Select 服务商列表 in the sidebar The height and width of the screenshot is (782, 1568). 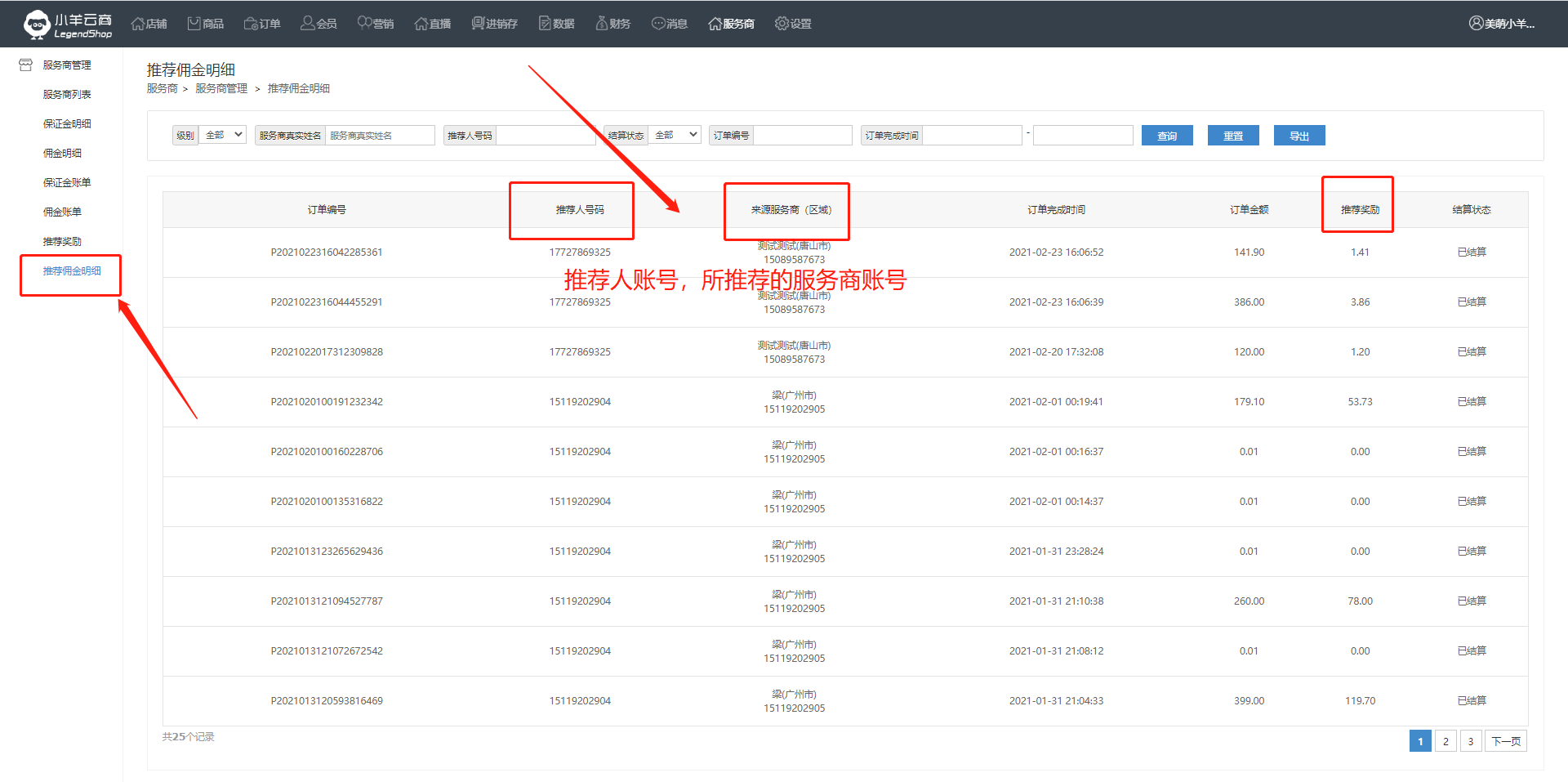(67, 94)
